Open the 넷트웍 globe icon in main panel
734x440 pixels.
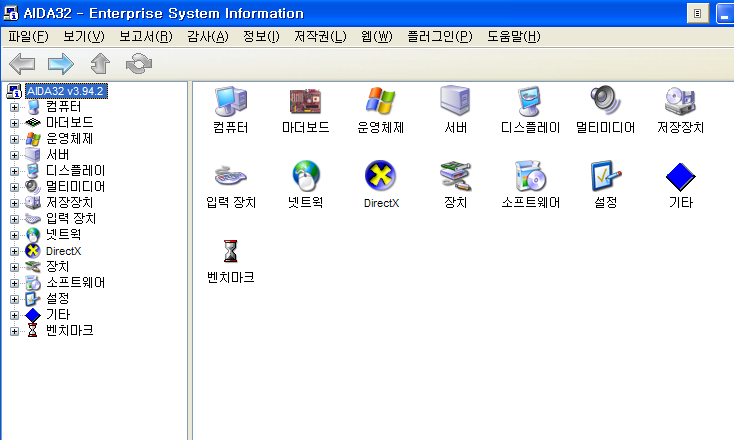tap(306, 176)
